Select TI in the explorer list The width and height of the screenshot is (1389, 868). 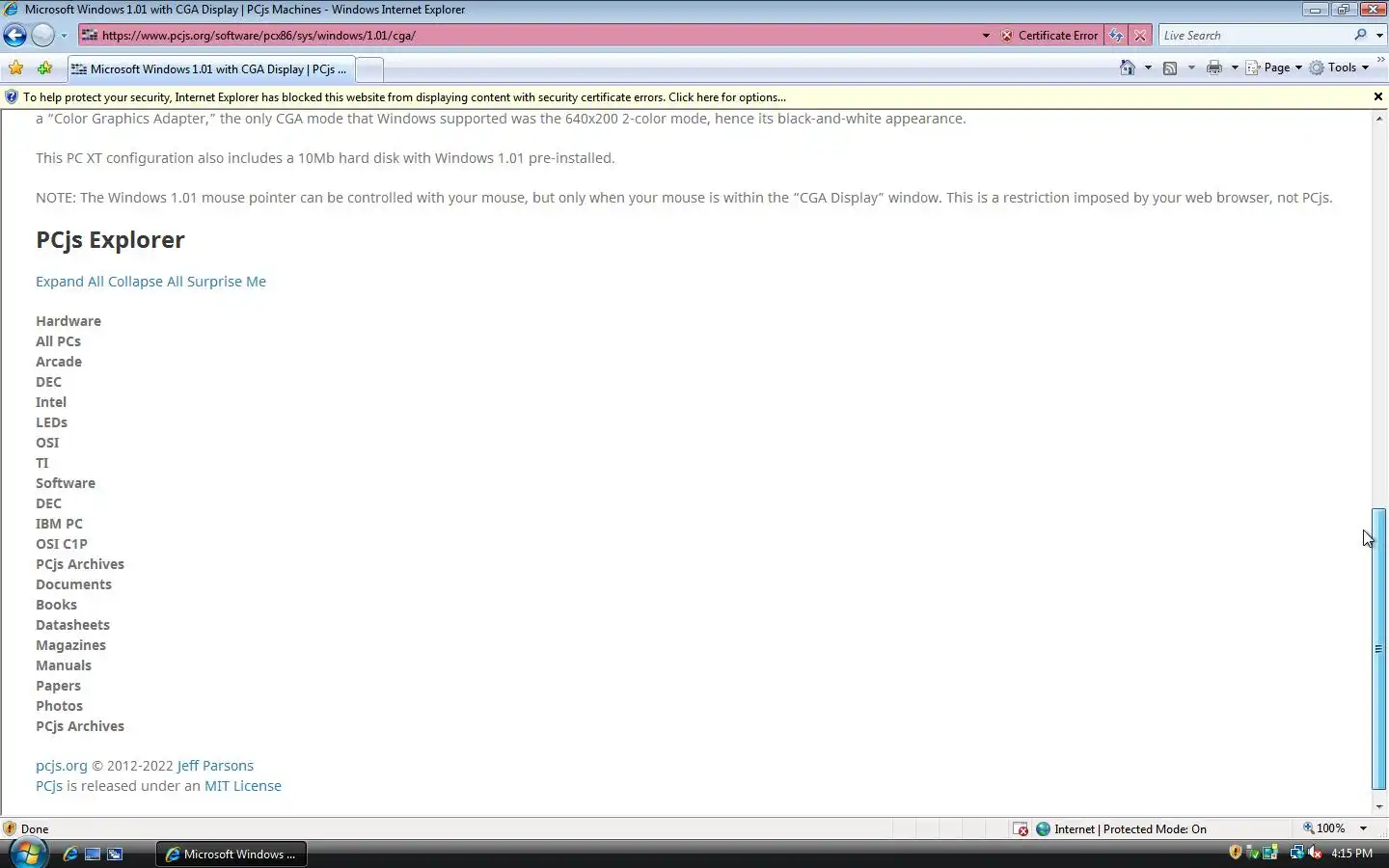click(x=42, y=463)
